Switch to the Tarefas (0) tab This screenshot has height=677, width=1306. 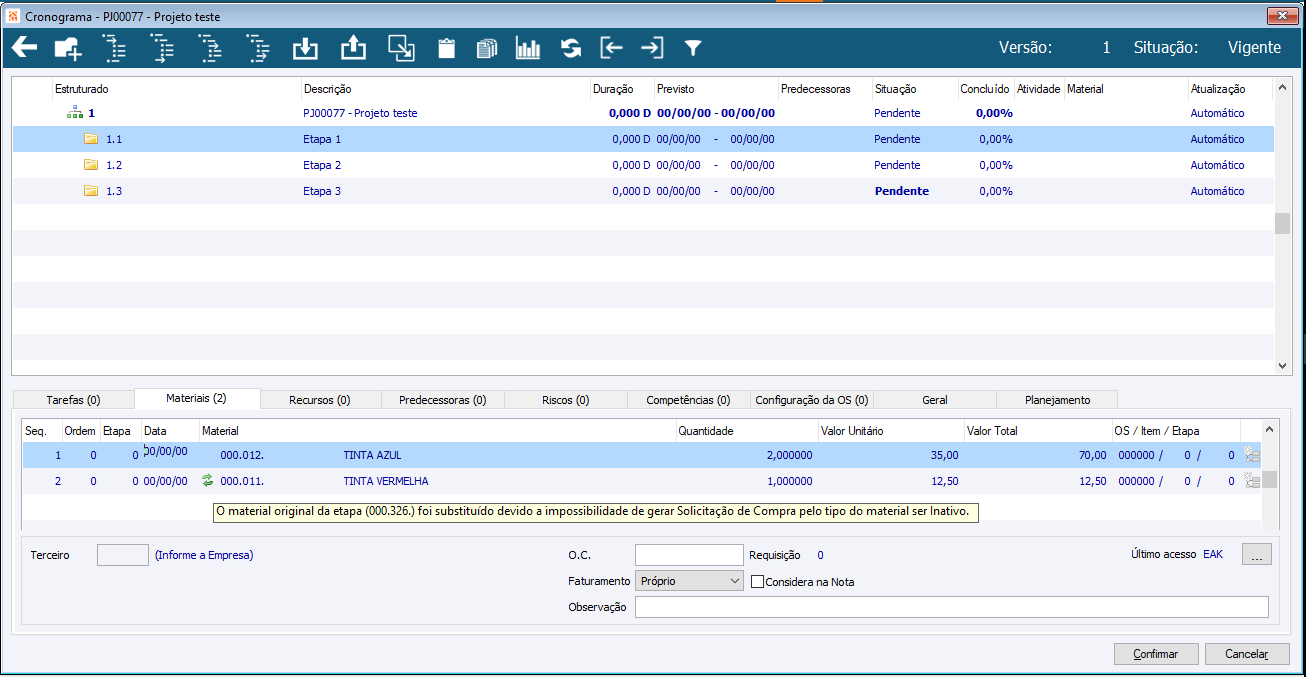(73, 400)
